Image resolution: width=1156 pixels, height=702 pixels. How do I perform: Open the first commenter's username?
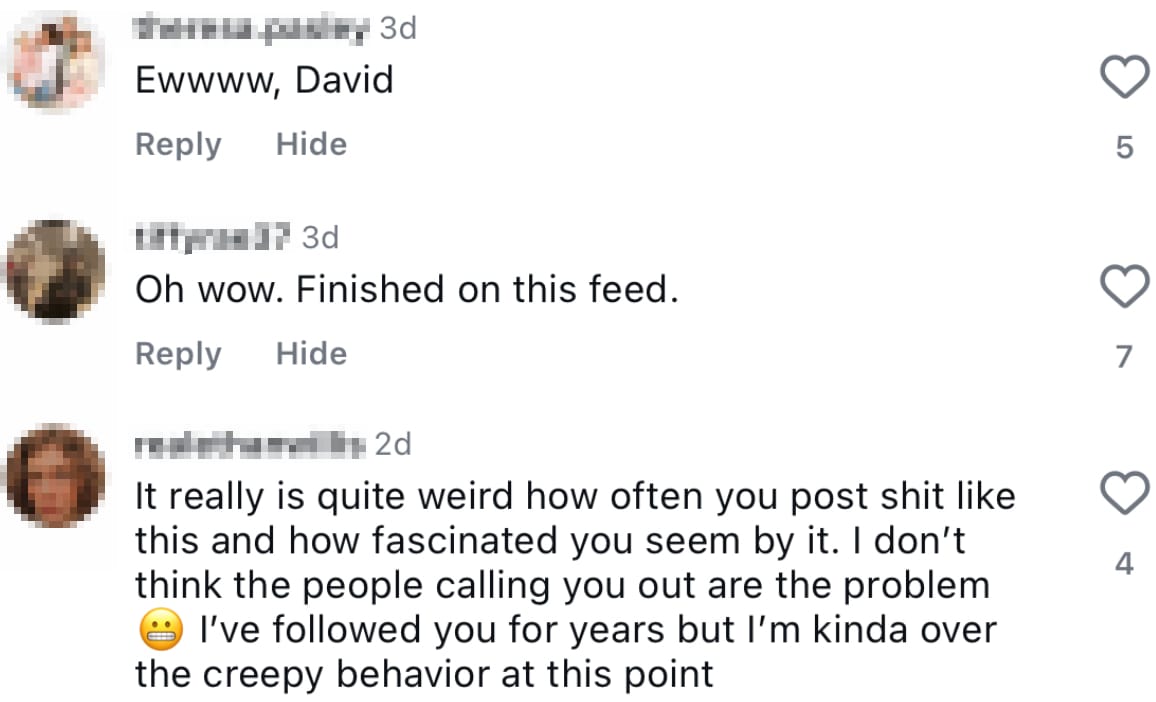[250, 27]
